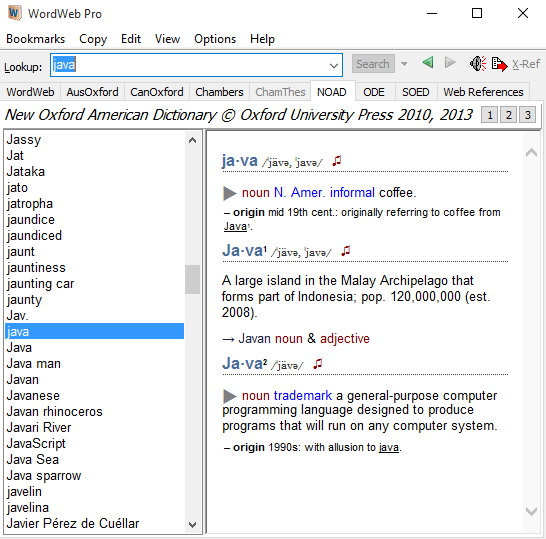Click the word list scroll up arrow

click(192, 140)
